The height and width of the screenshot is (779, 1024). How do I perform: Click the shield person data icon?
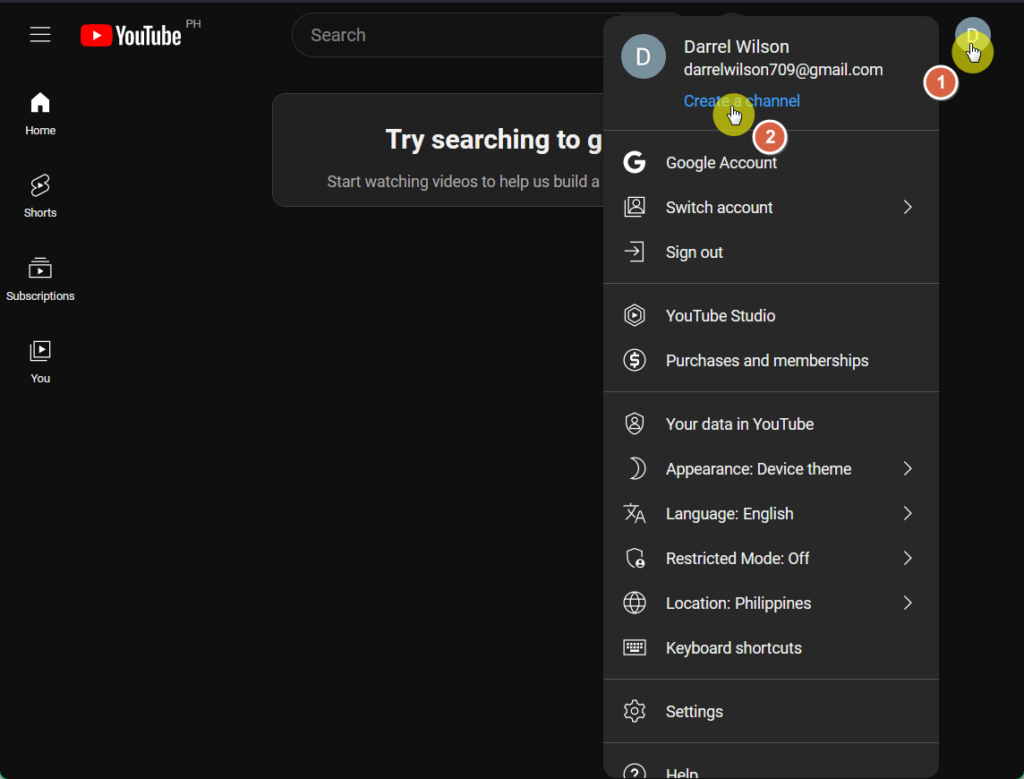coord(634,424)
